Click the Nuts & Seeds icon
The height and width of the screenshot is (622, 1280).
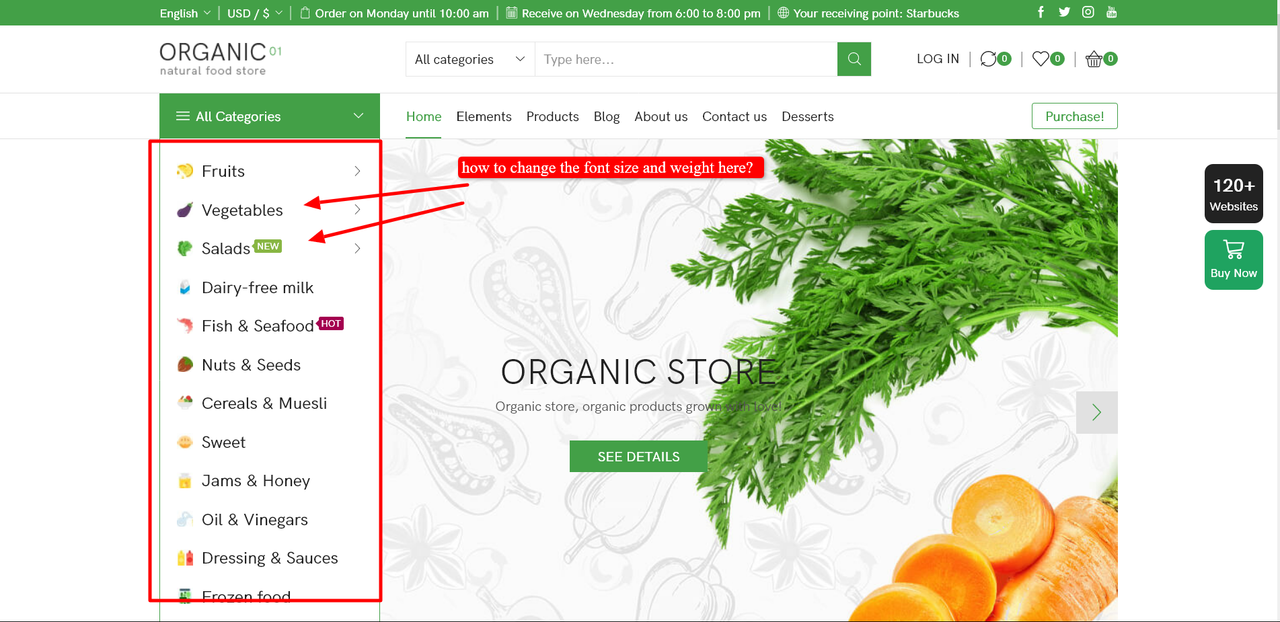tap(184, 365)
